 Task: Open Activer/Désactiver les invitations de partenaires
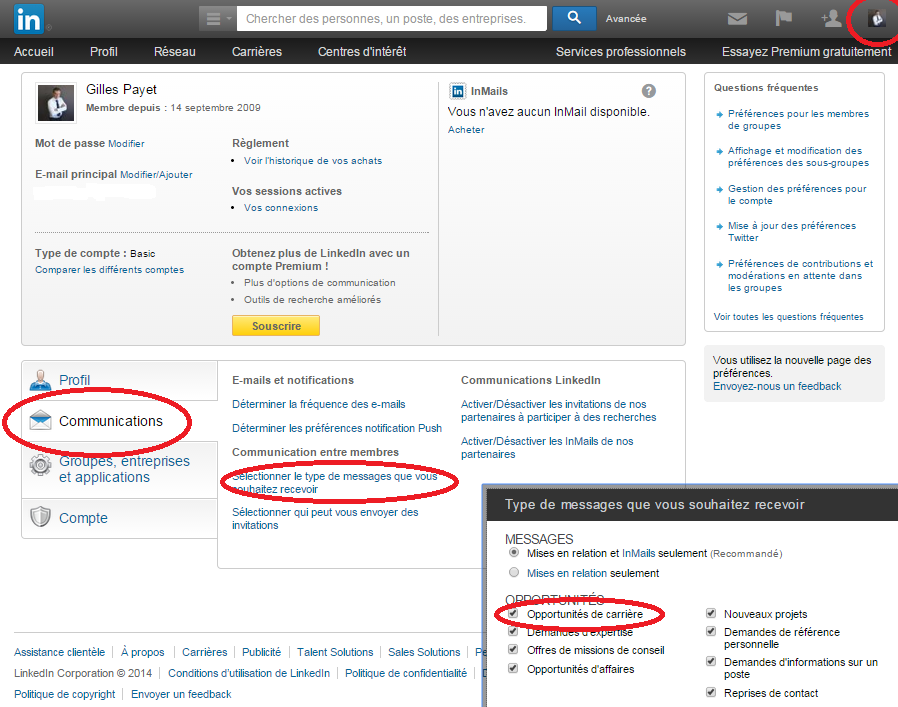(x=558, y=411)
